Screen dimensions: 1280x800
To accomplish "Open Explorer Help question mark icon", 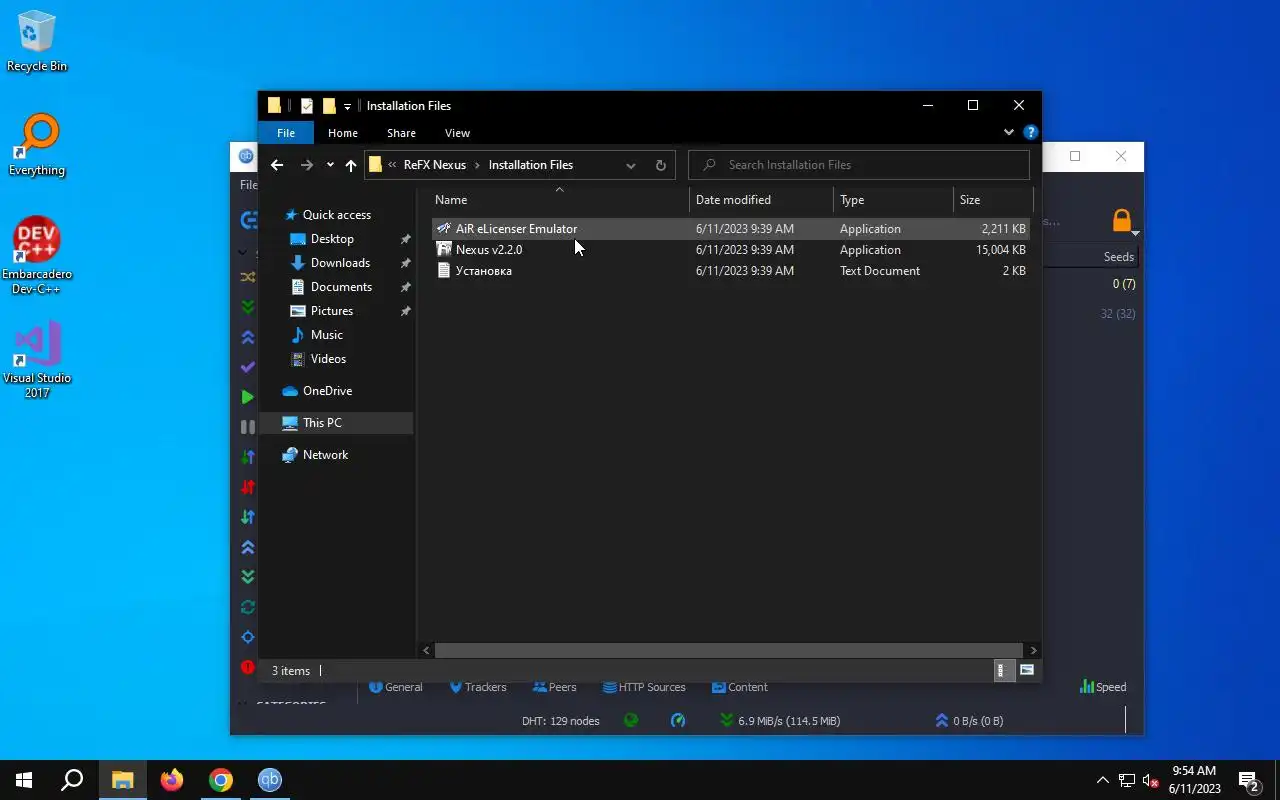I will (x=1031, y=132).
